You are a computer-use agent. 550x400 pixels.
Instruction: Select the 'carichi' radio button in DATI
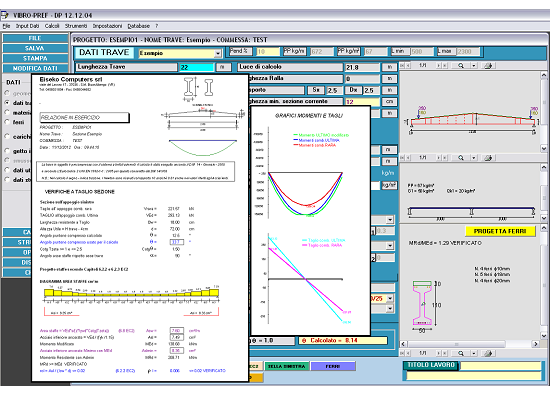coord(7,136)
